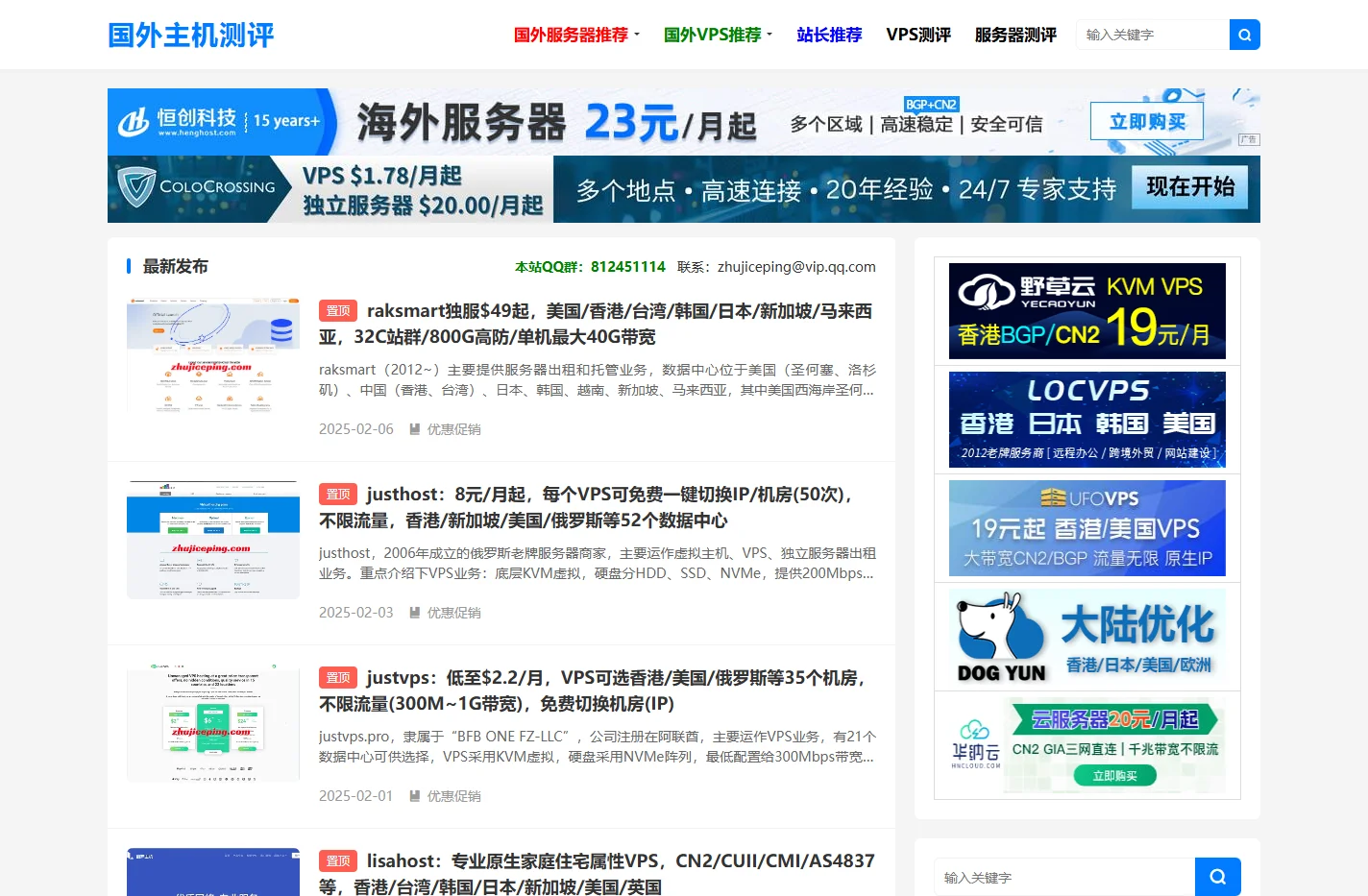Open the justvps article thumbnail image

click(213, 723)
